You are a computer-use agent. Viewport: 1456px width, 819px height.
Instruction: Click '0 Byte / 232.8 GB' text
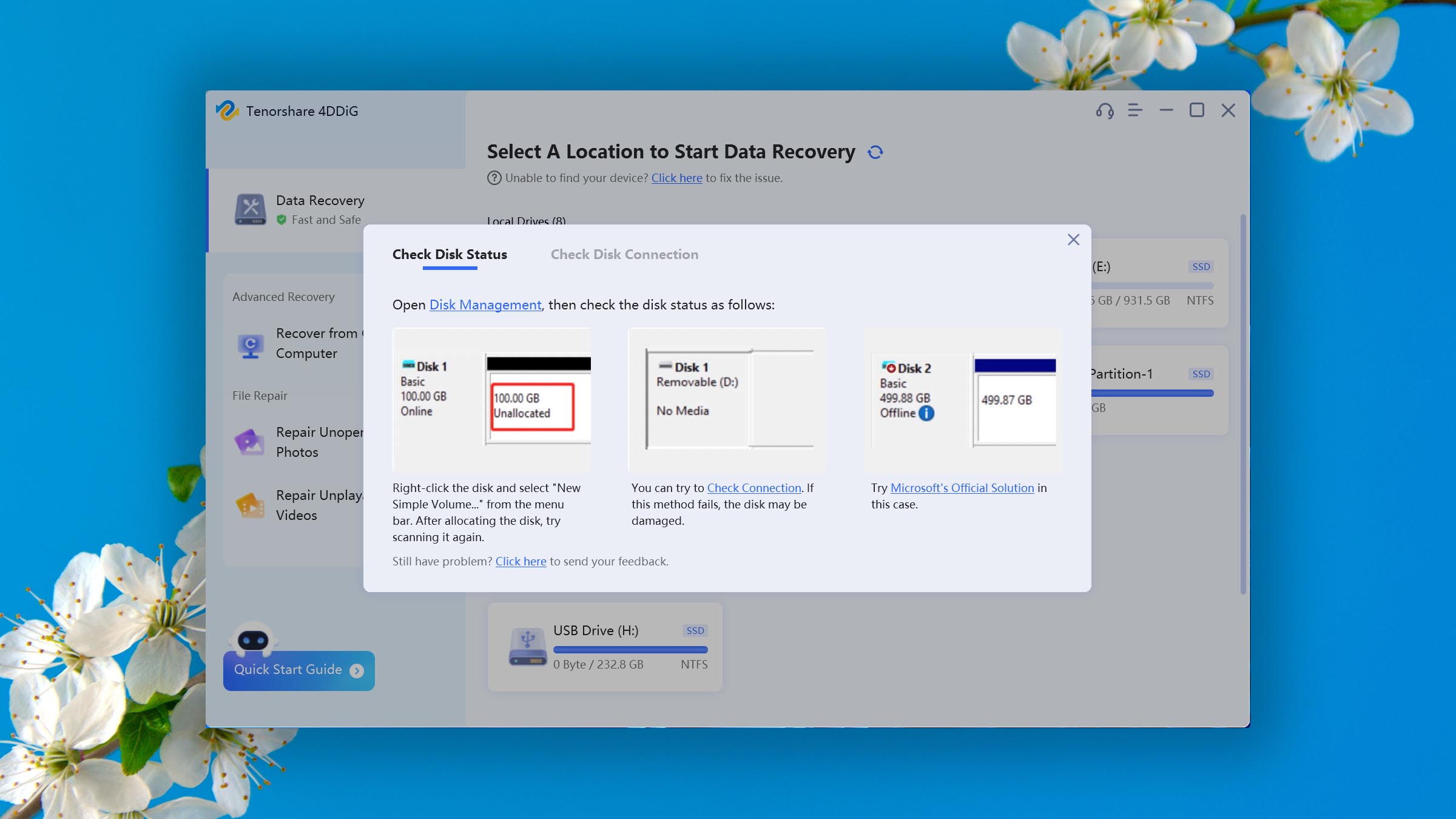(x=598, y=665)
